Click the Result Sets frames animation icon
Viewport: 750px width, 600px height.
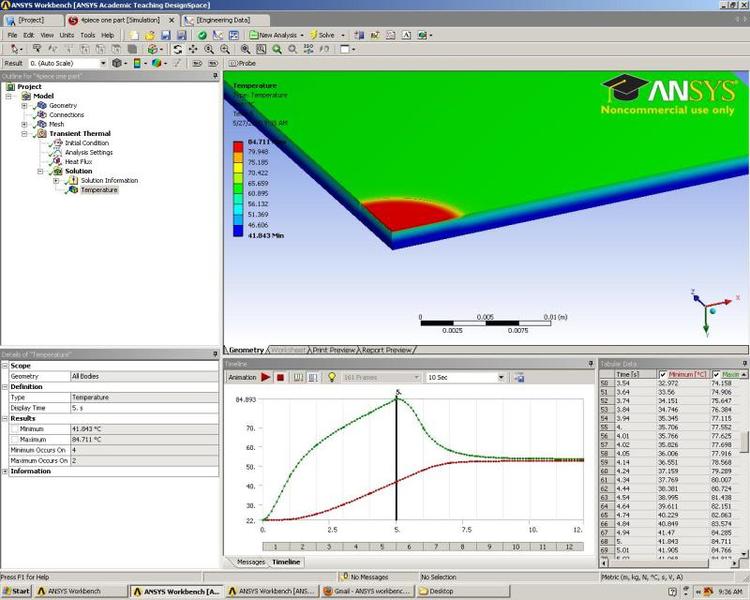pos(312,378)
